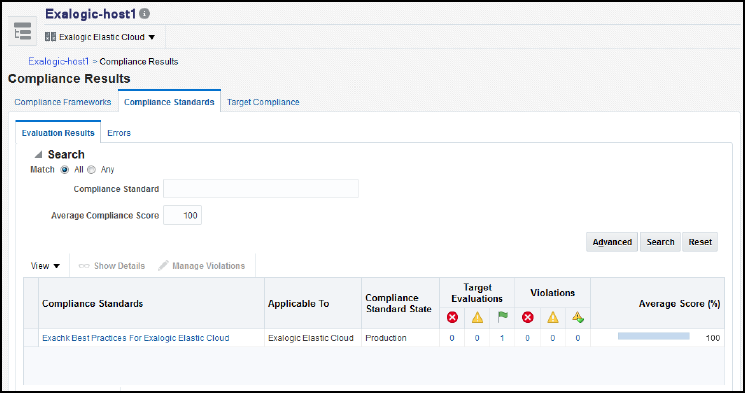Screen dimensions: 745x393
Task: Click the info icon next to Exalogic-host1
Action: click(x=145, y=14)
